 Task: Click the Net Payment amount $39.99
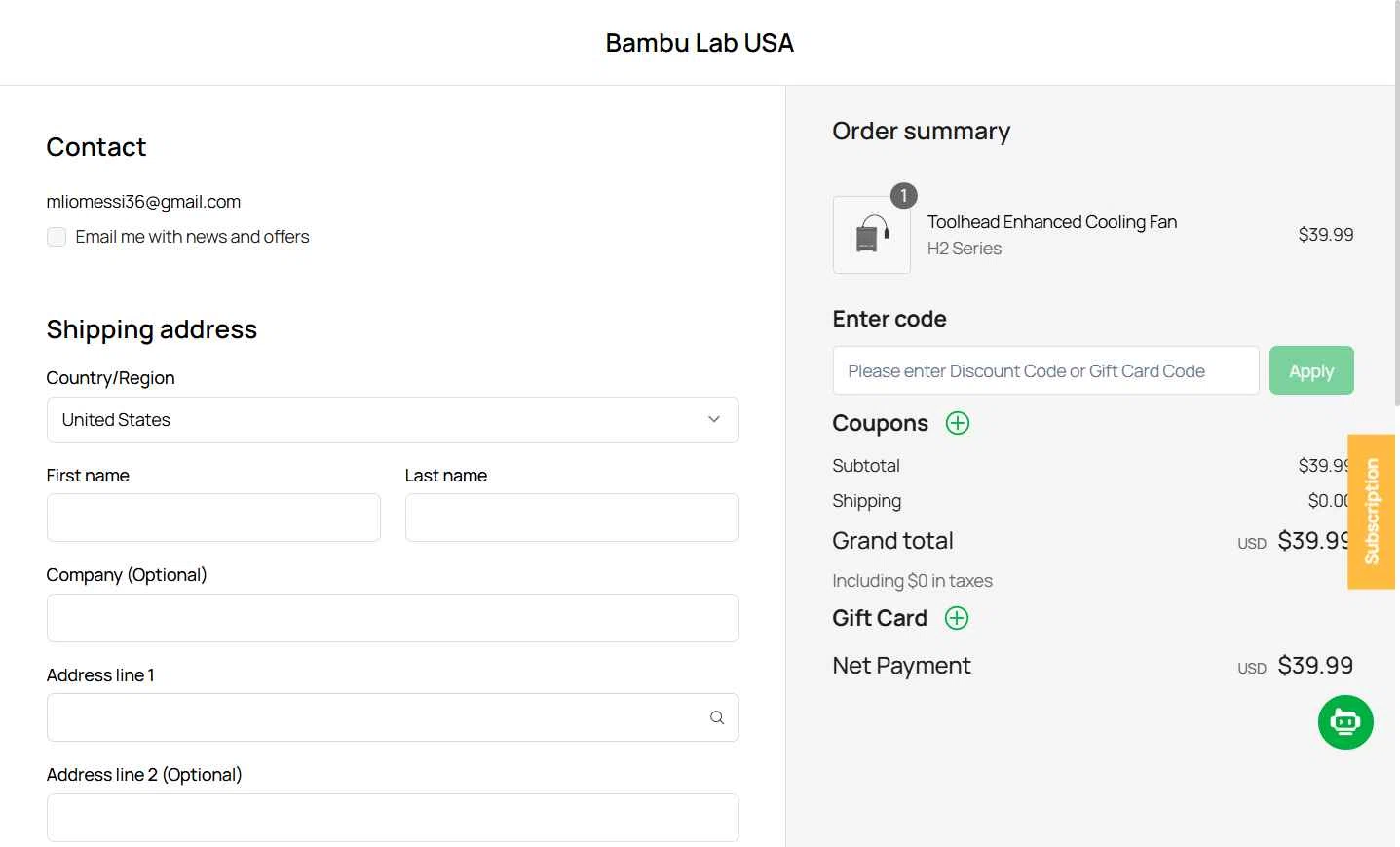pyautogui.click(x=1315, y=666)
